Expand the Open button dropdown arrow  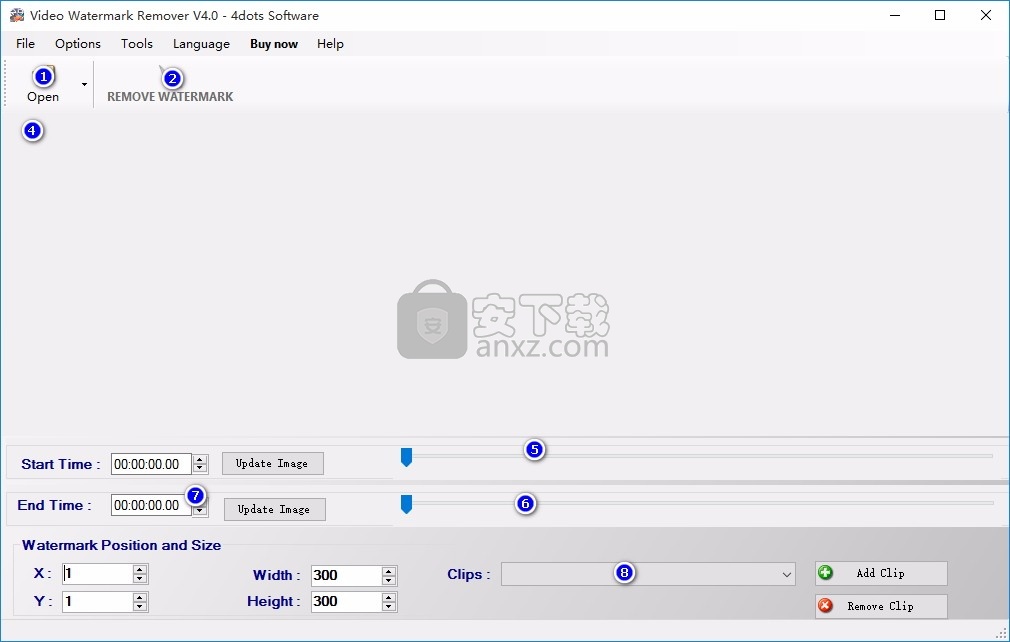(84, 84)
